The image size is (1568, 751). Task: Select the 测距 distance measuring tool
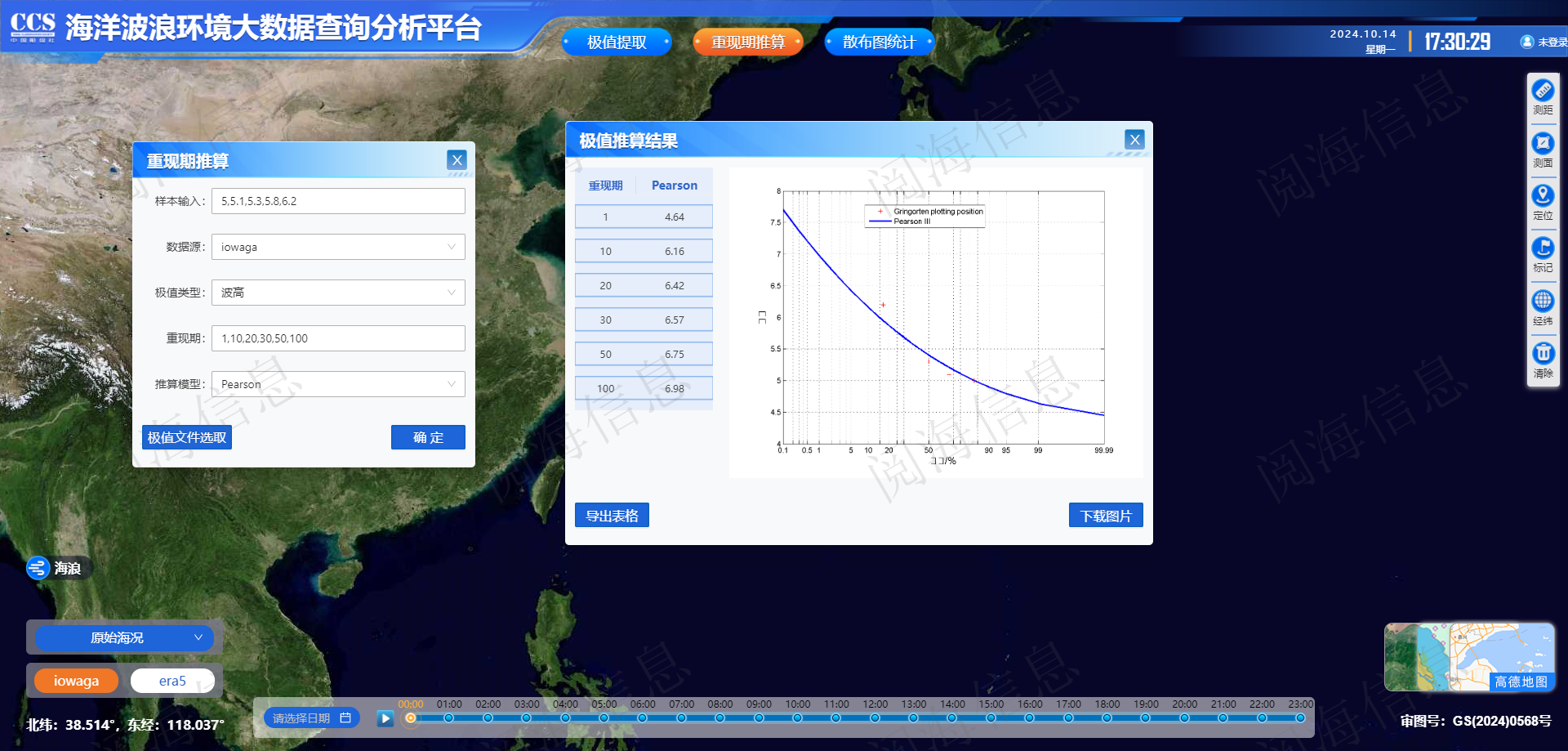click(x=1542, y=91)
